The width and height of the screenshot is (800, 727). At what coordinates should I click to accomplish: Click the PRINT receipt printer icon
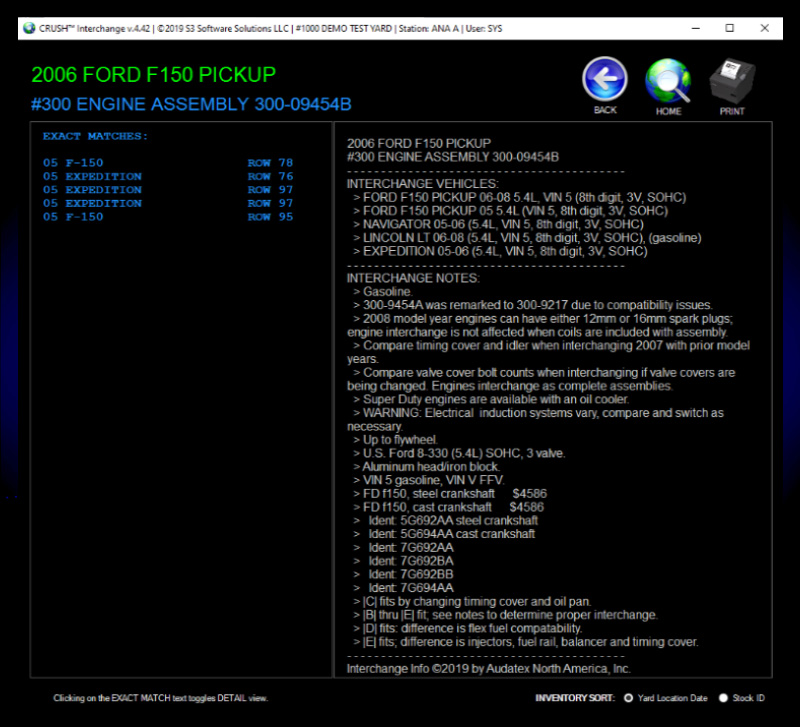(x=732, y=81)
